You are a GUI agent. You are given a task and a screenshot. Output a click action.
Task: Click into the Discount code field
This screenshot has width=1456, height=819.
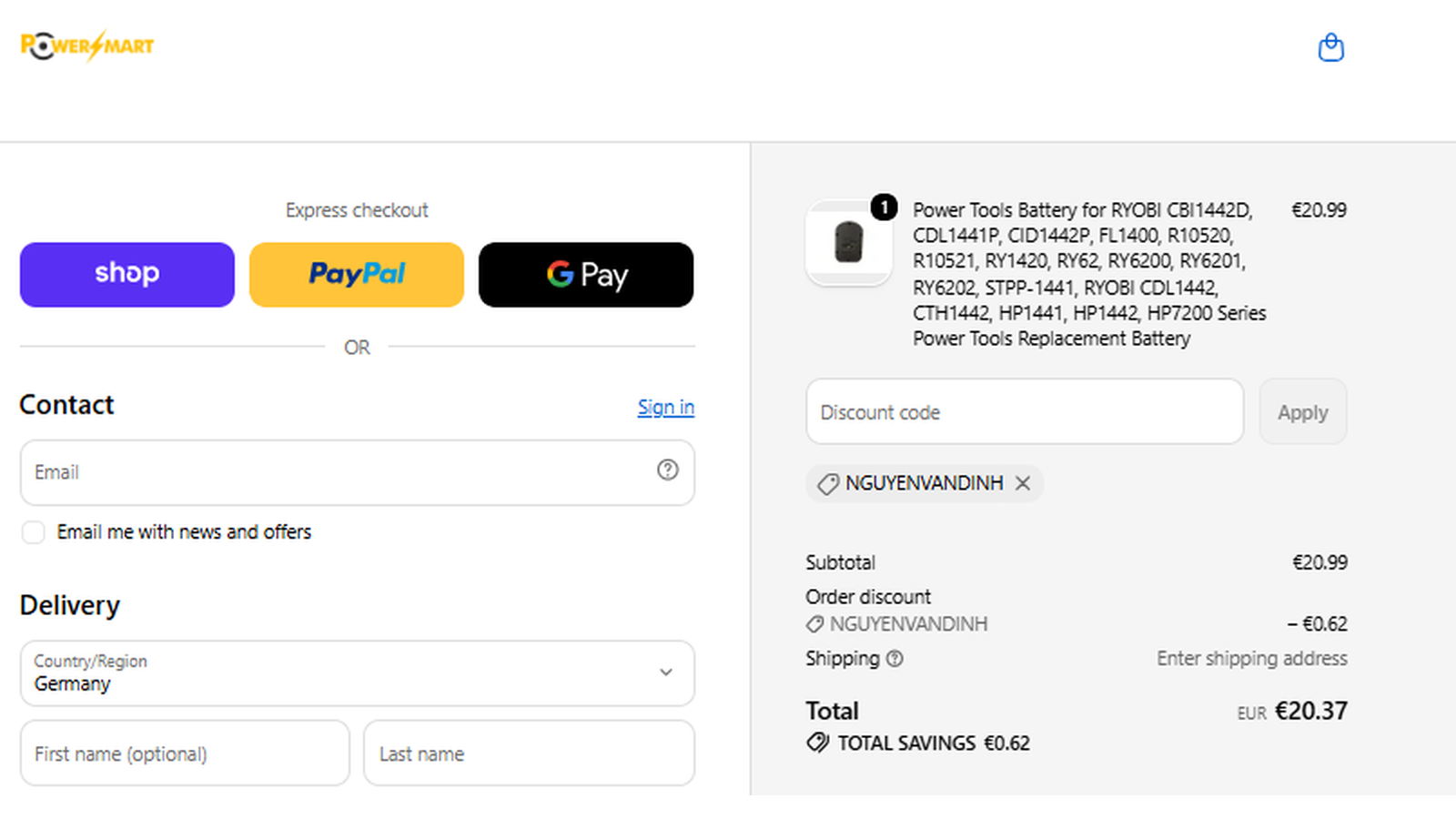[1025, 412]
